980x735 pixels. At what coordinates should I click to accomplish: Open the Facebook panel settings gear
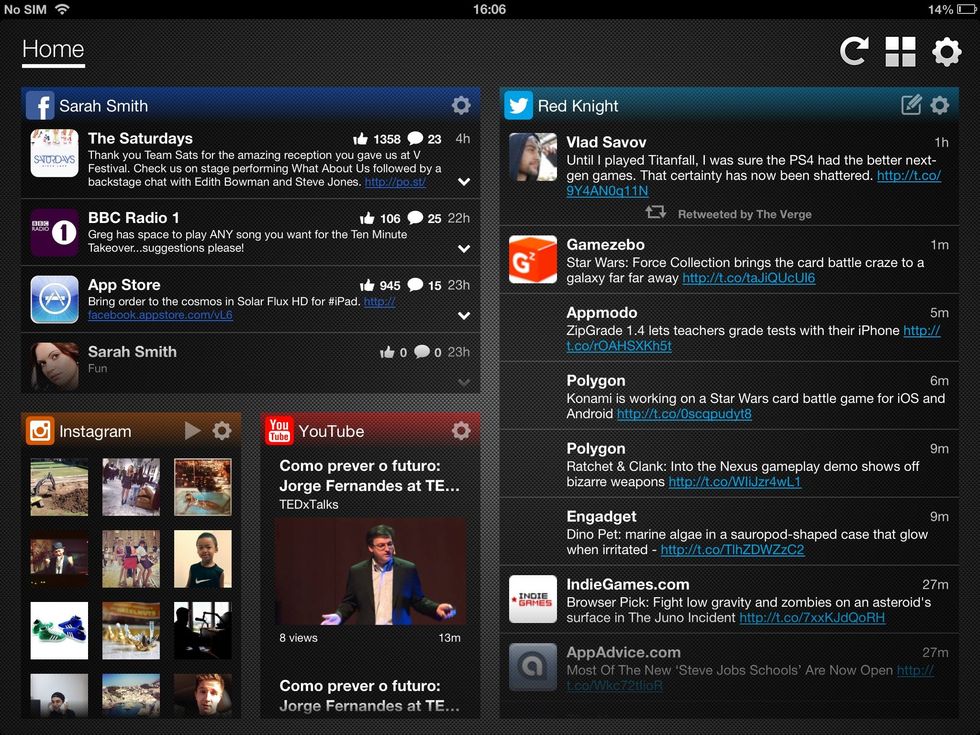[461, 105]
